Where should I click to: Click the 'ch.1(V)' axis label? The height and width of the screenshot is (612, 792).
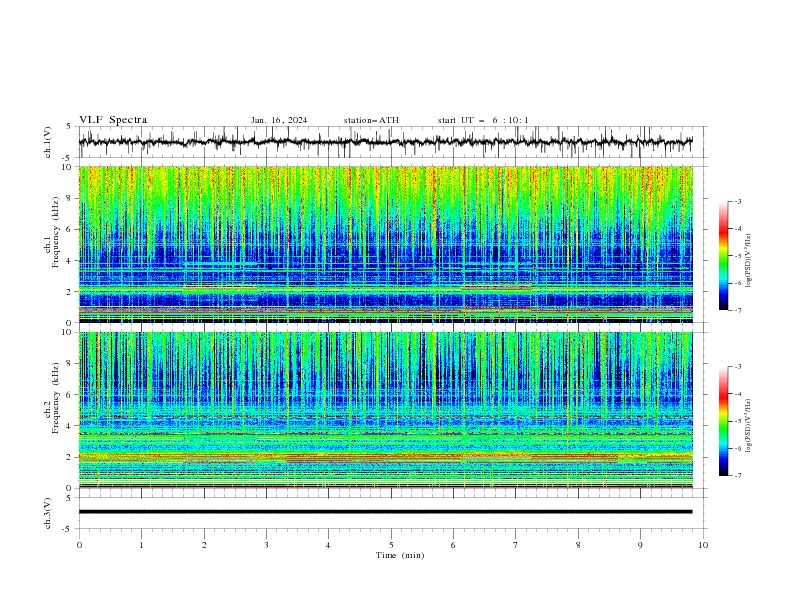tap(48, 142)
